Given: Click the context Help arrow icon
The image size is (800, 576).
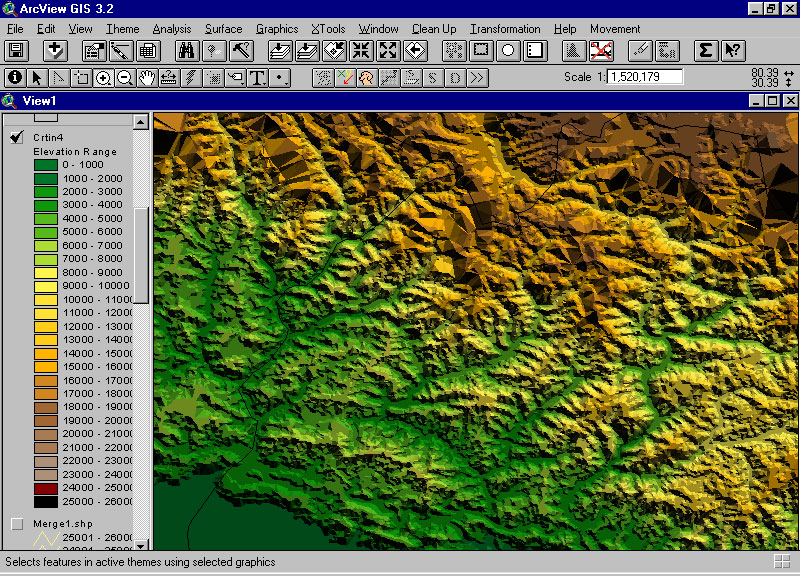Looking at the screenshot, I should [732, 50].
